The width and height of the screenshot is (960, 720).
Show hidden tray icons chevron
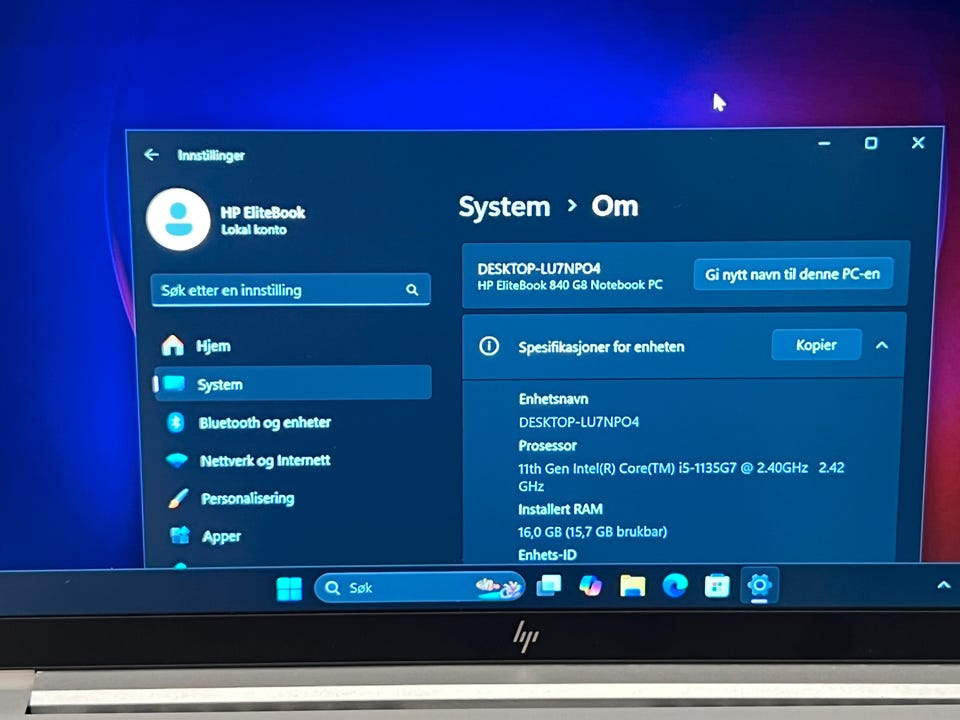pyautogui.click(x=943, y=585)
